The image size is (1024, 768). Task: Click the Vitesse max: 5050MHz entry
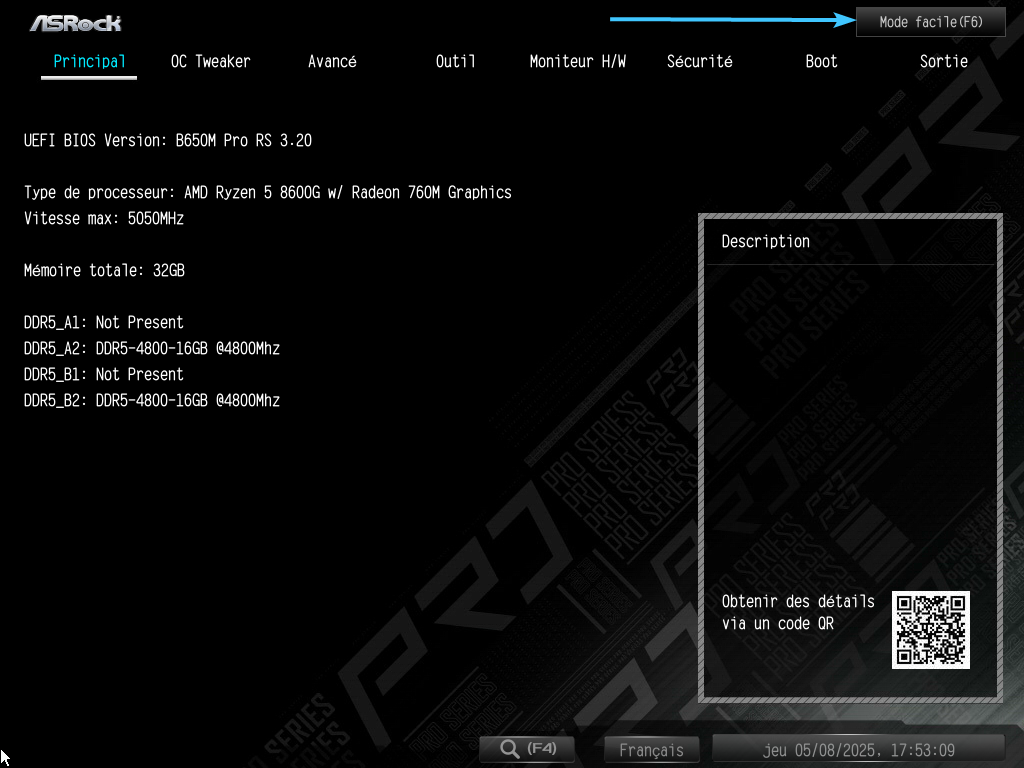104,219
